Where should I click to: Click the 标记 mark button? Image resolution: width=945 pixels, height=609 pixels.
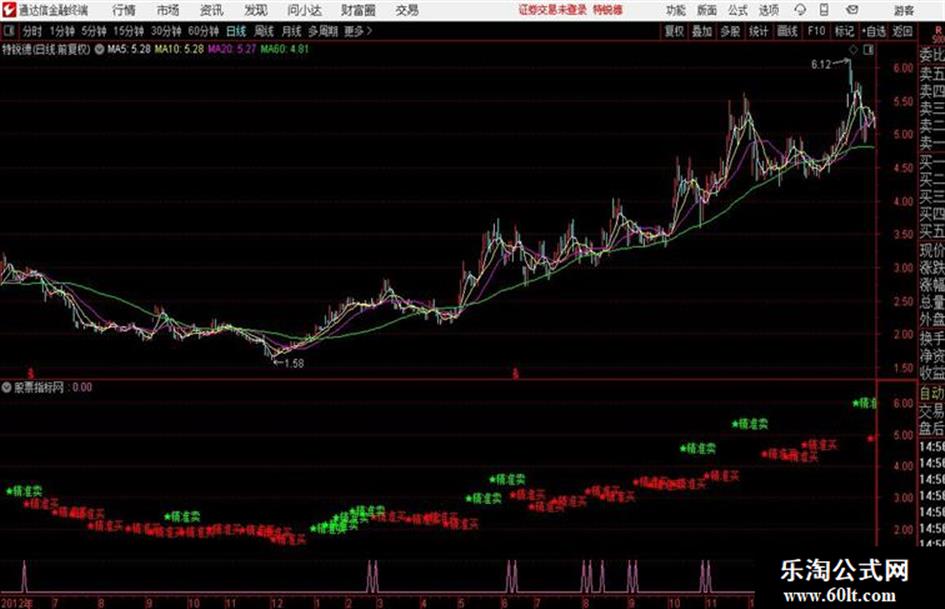[844, 31]
